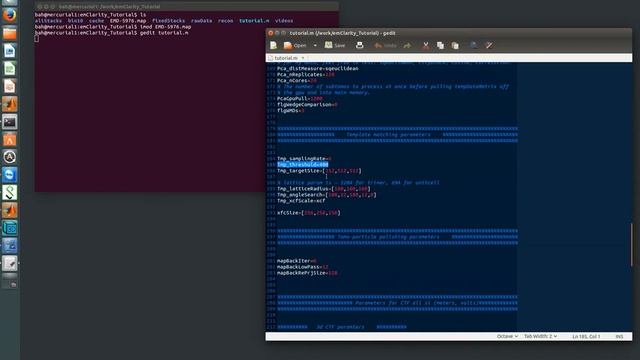Launch the first MATLAB icon in the dock
Viewport: 640px width, 360px height.
point(10,104)
